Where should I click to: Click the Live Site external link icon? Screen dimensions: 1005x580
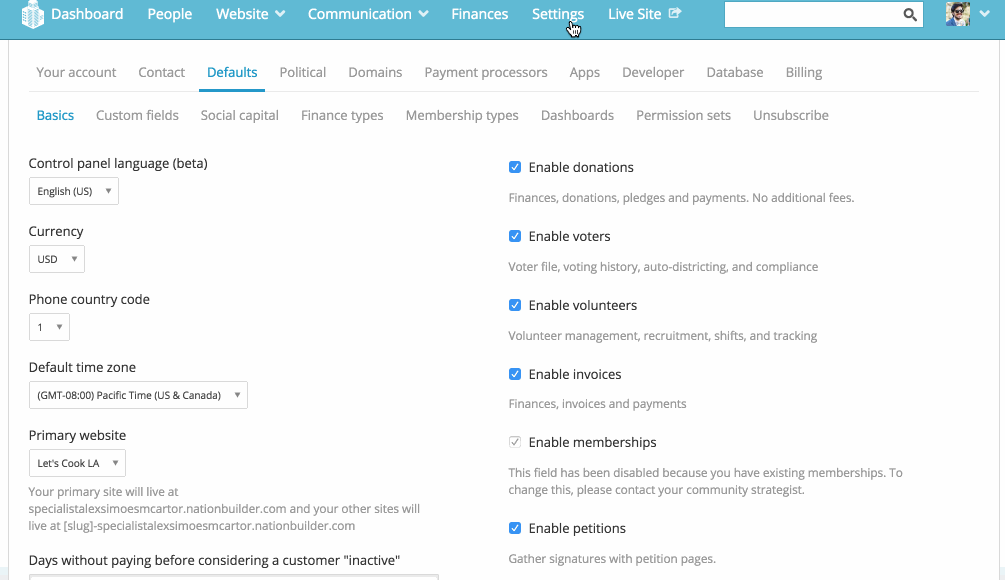point(674,13)
